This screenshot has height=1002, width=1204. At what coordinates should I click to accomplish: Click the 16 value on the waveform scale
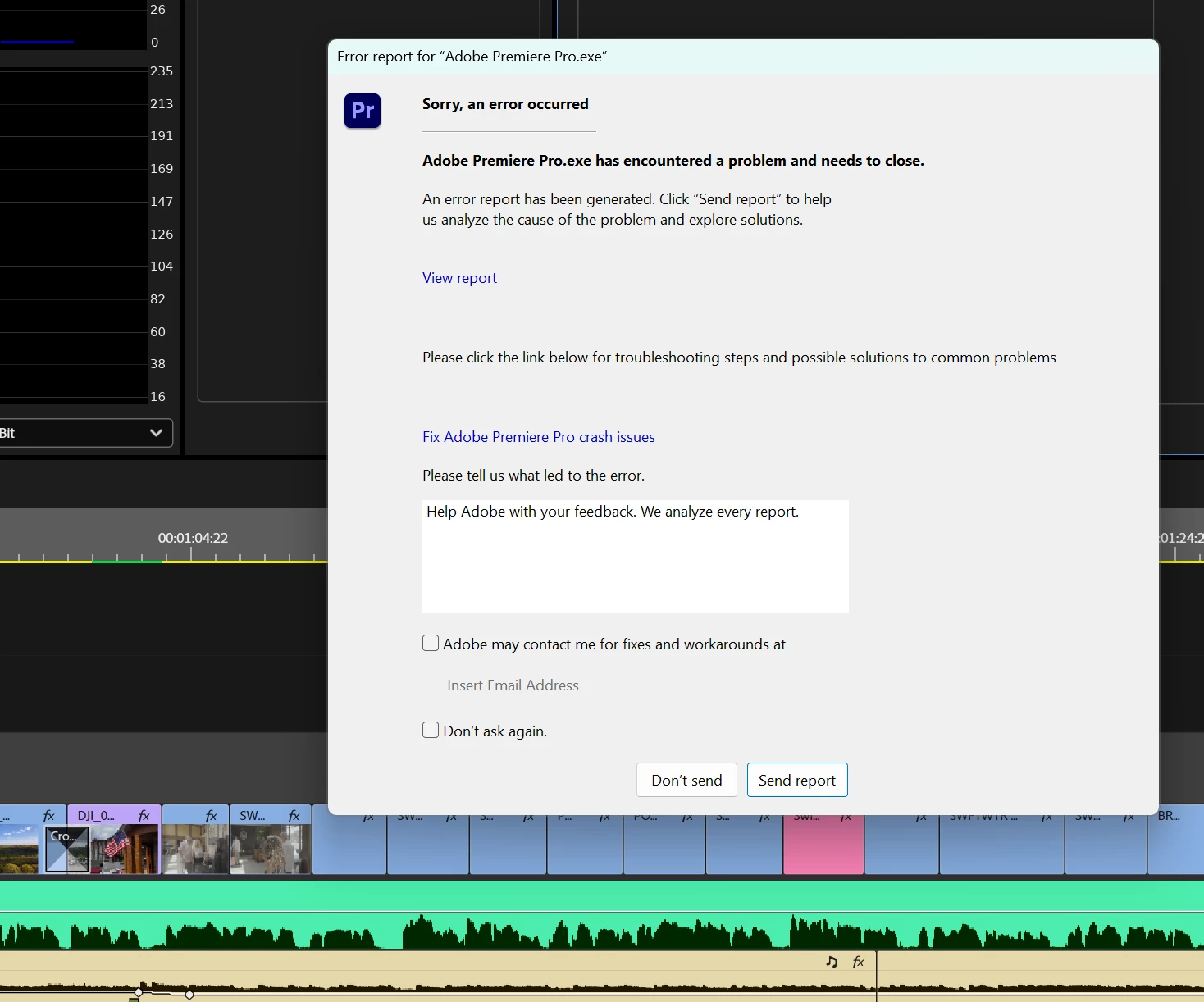click(157, 397)
